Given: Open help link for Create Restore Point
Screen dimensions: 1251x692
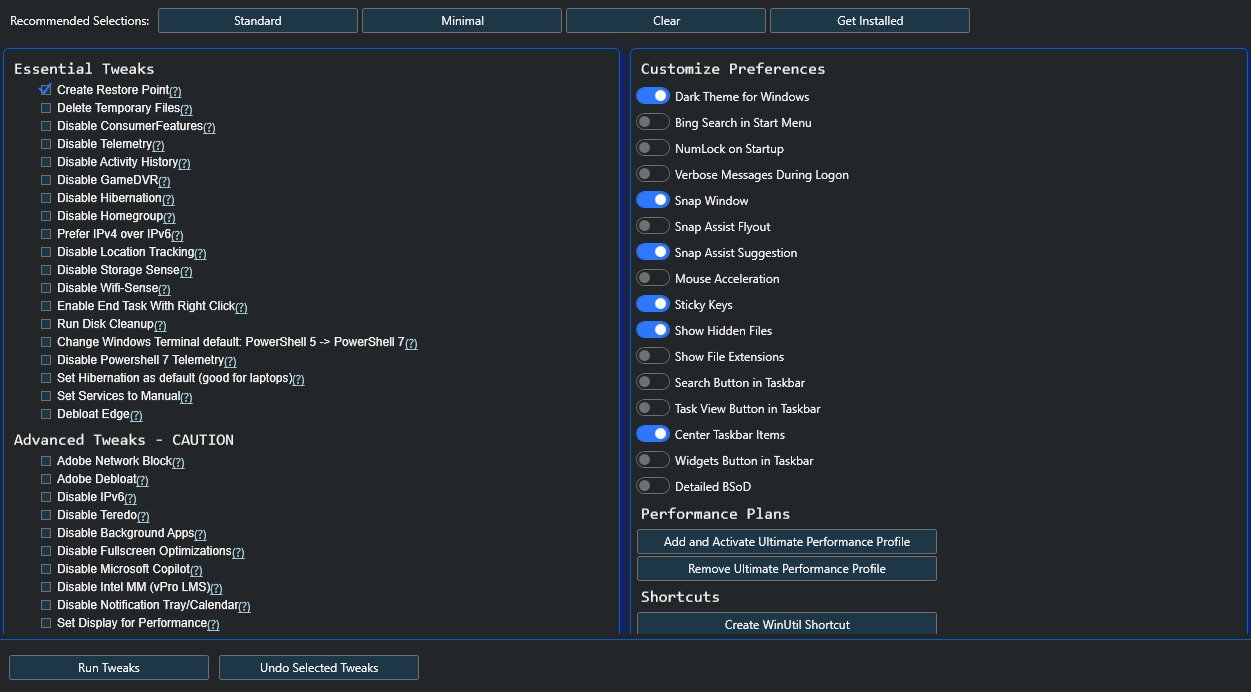Looking at the screenshot, I should (x=175, y=91).
